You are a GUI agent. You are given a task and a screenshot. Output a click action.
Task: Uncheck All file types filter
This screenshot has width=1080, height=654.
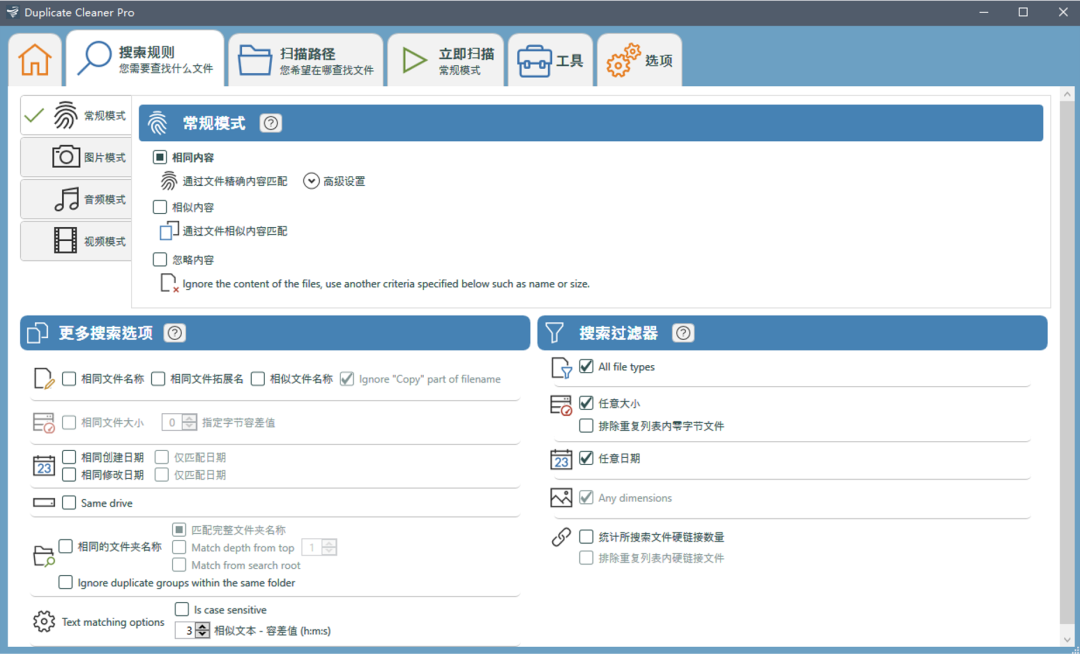click(x=588, y=366)
